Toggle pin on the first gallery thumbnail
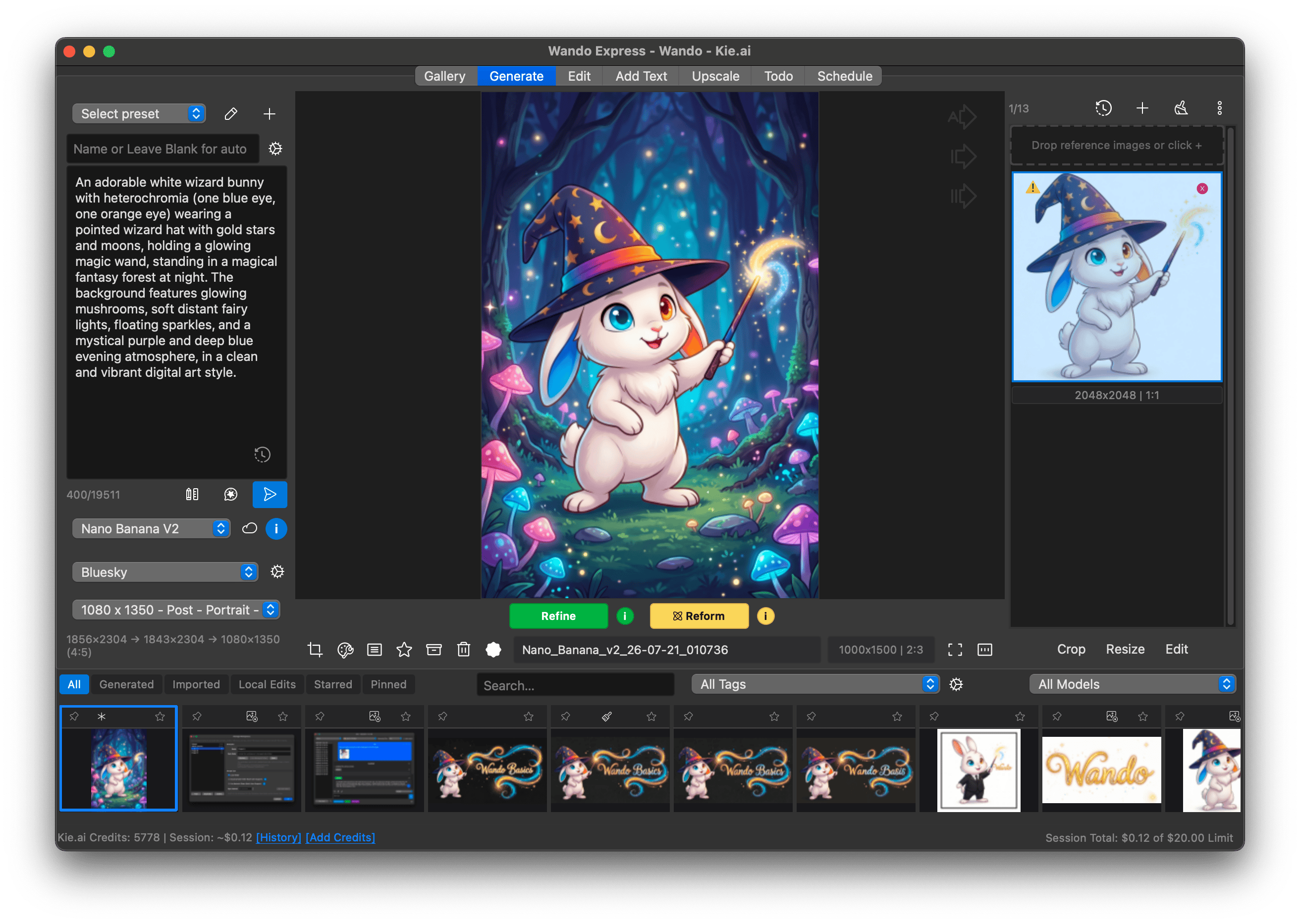1300x924 pixels. [x=74, y=717]
